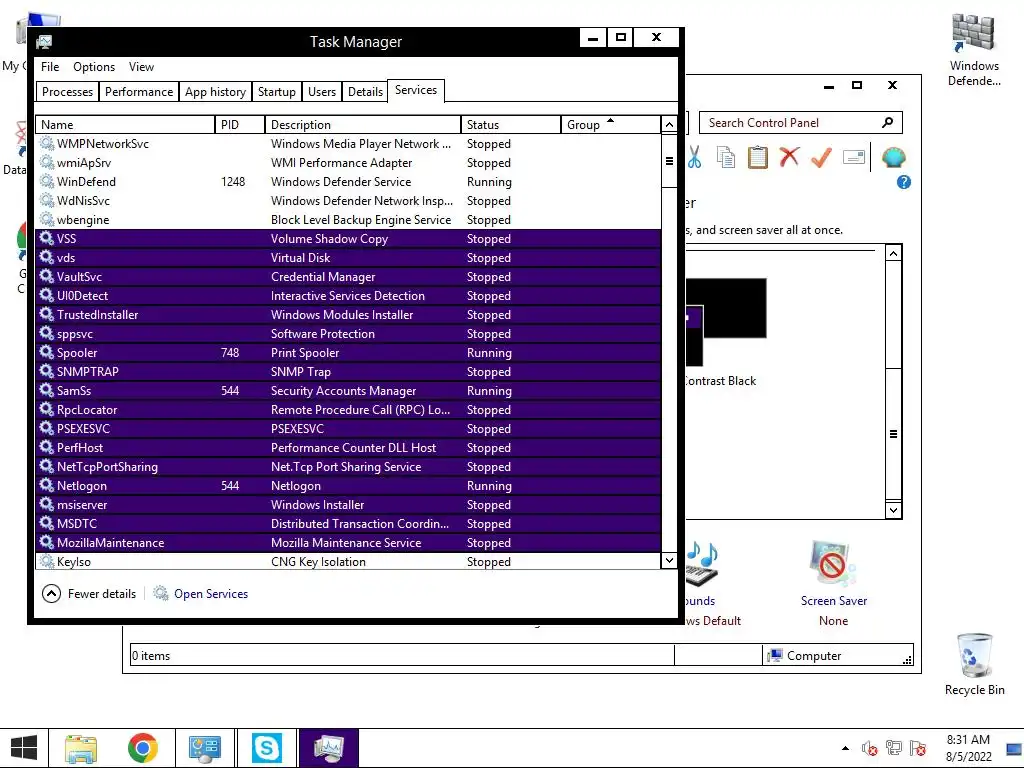Select the MozillaMaintenance service row
The width and height of the screenshot is (1024, 768).
tap(348, 543)
